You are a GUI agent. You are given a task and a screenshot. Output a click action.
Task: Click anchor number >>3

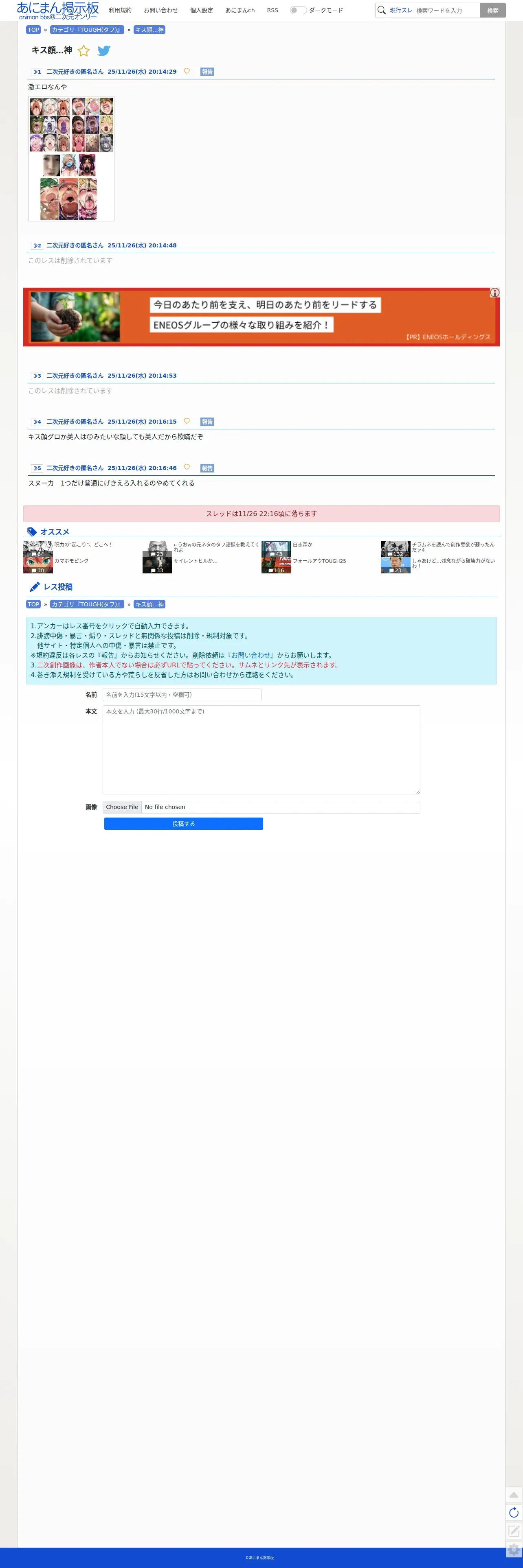click(x=37, y=376)
